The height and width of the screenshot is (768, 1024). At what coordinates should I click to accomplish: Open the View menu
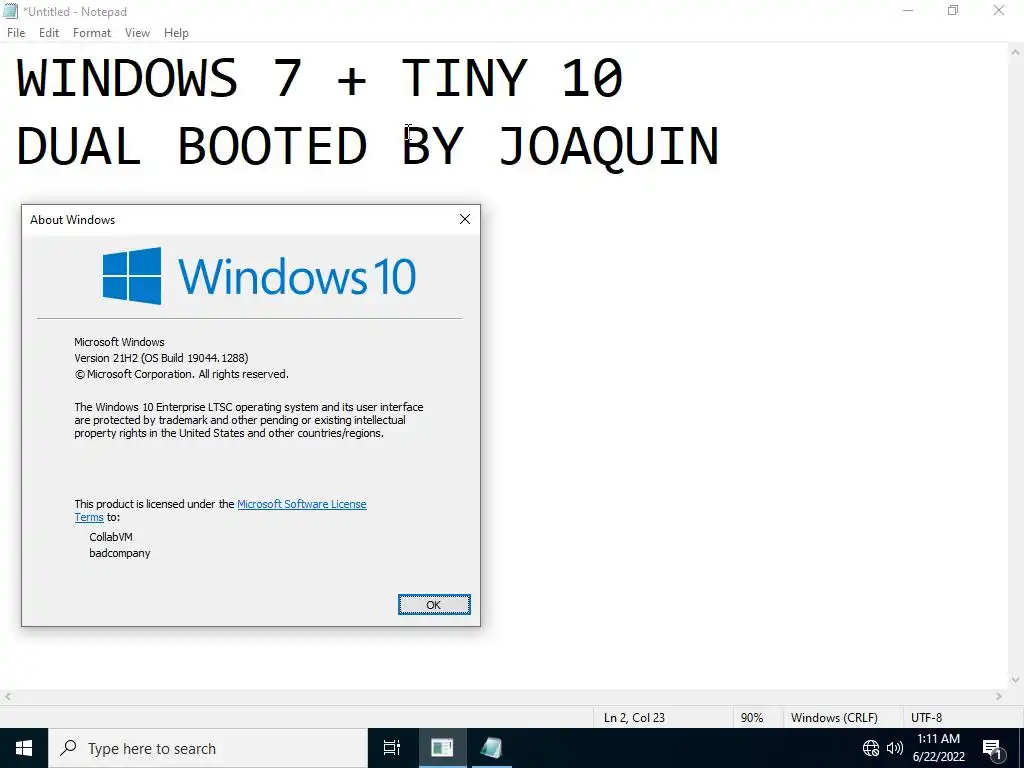coord(137,33)
